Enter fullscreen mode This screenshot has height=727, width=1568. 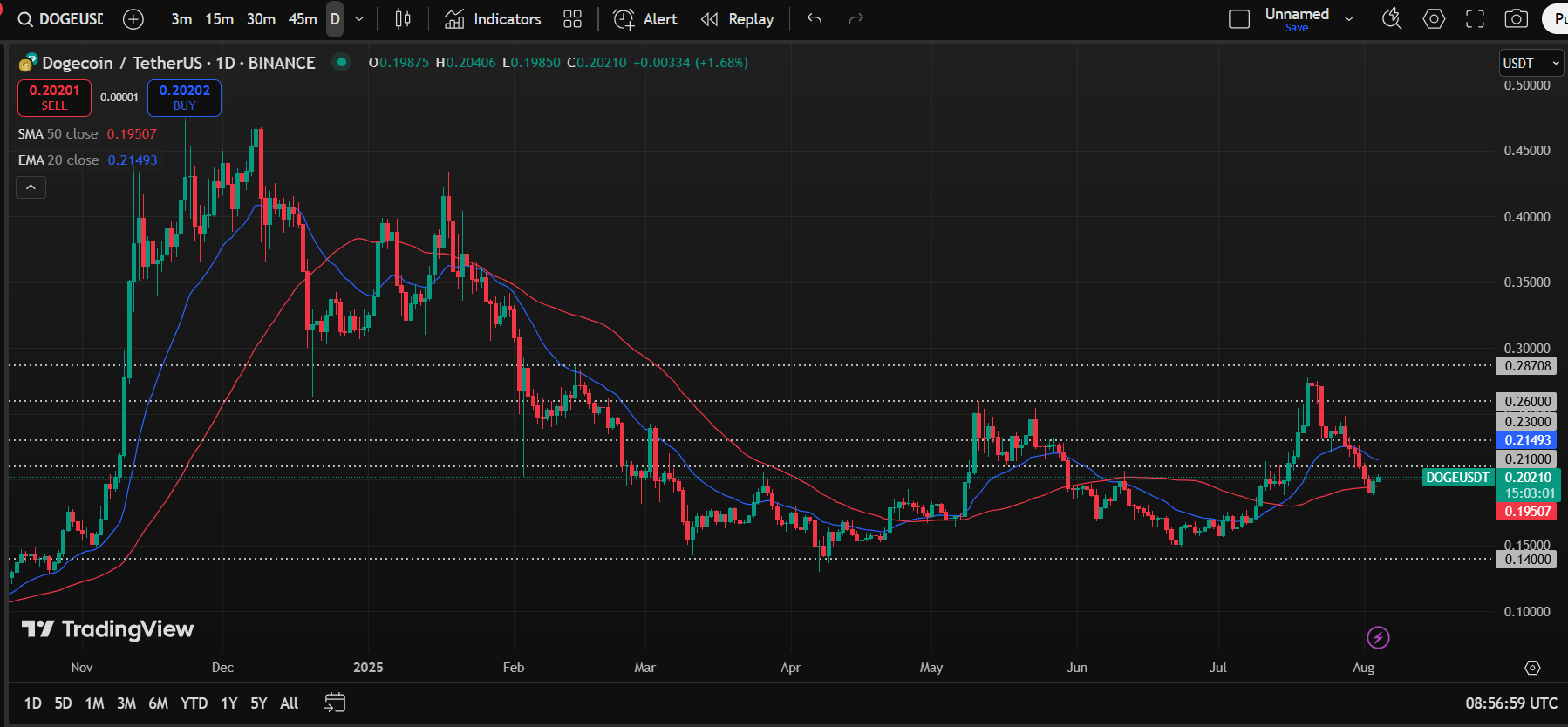click(1475, 19)
